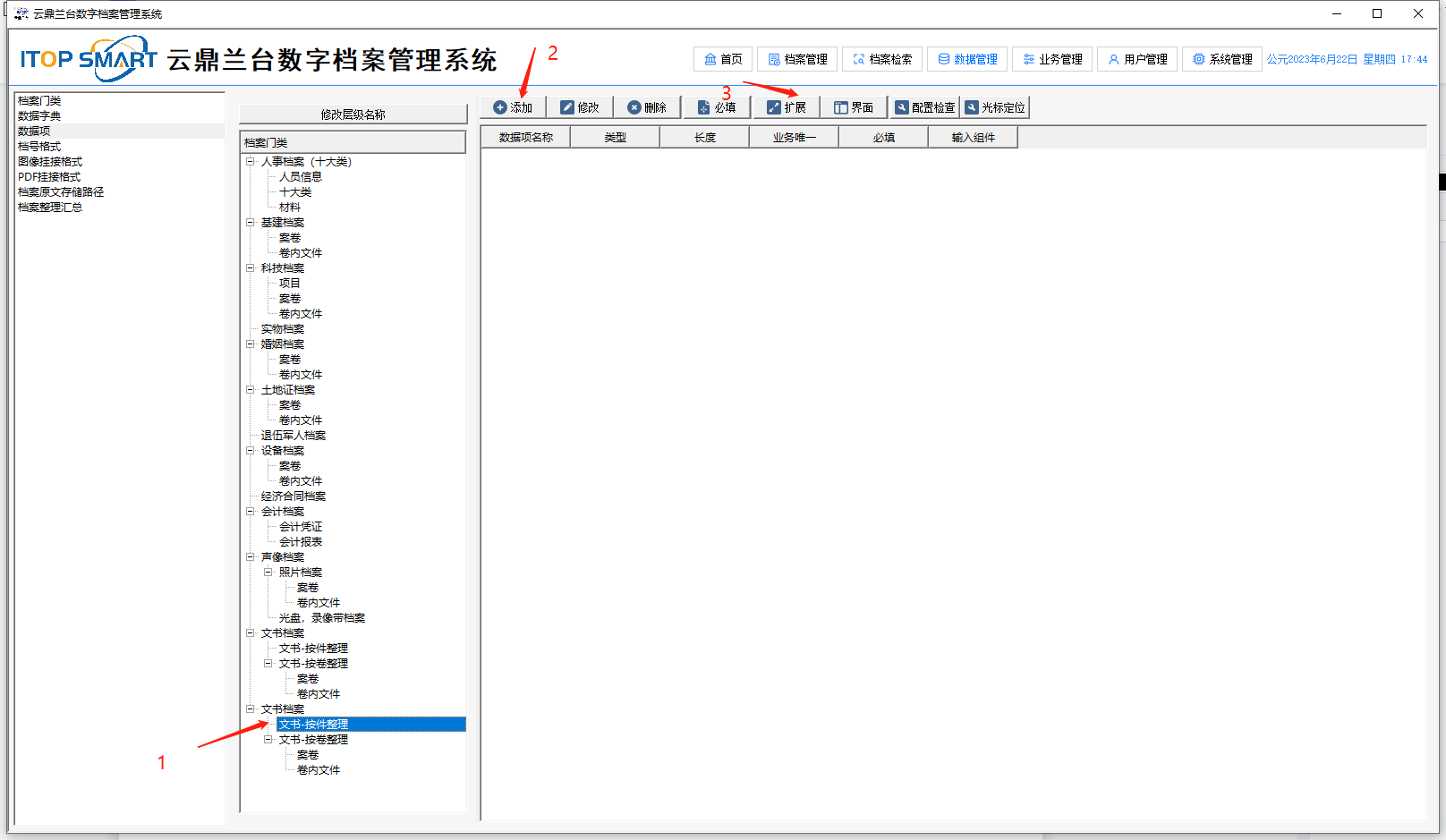Run 配置检查 (Config check)
The image size is (1446, 840).
pyautogui.click(x=925, y=107)
